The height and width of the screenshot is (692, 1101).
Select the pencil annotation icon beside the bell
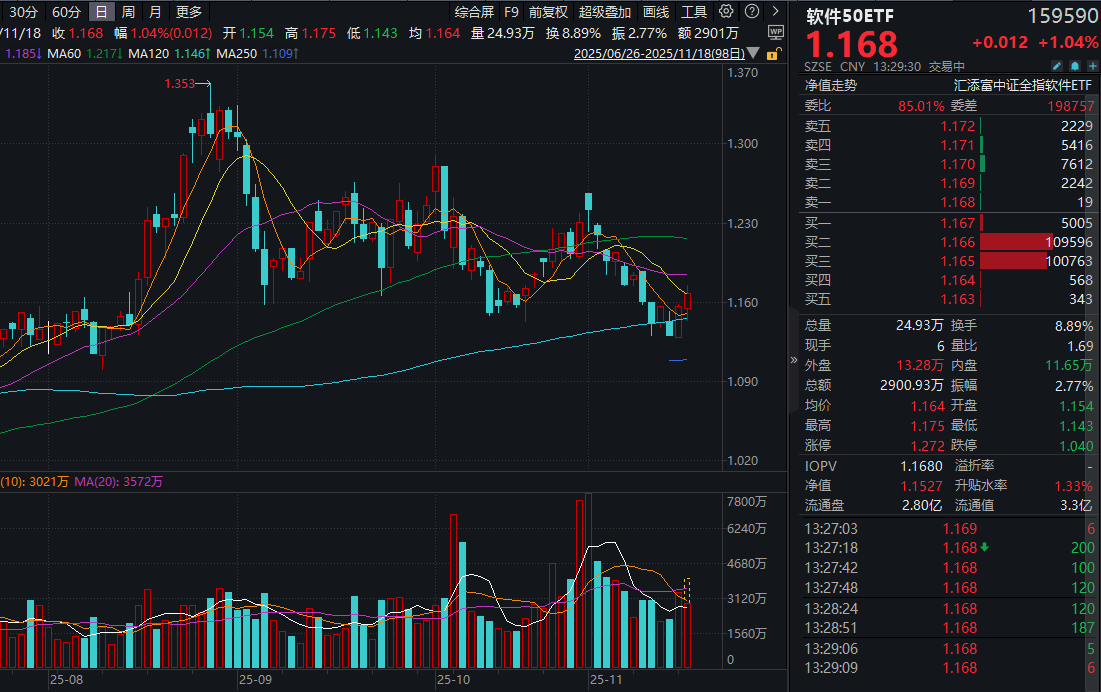coord(1056,65)
